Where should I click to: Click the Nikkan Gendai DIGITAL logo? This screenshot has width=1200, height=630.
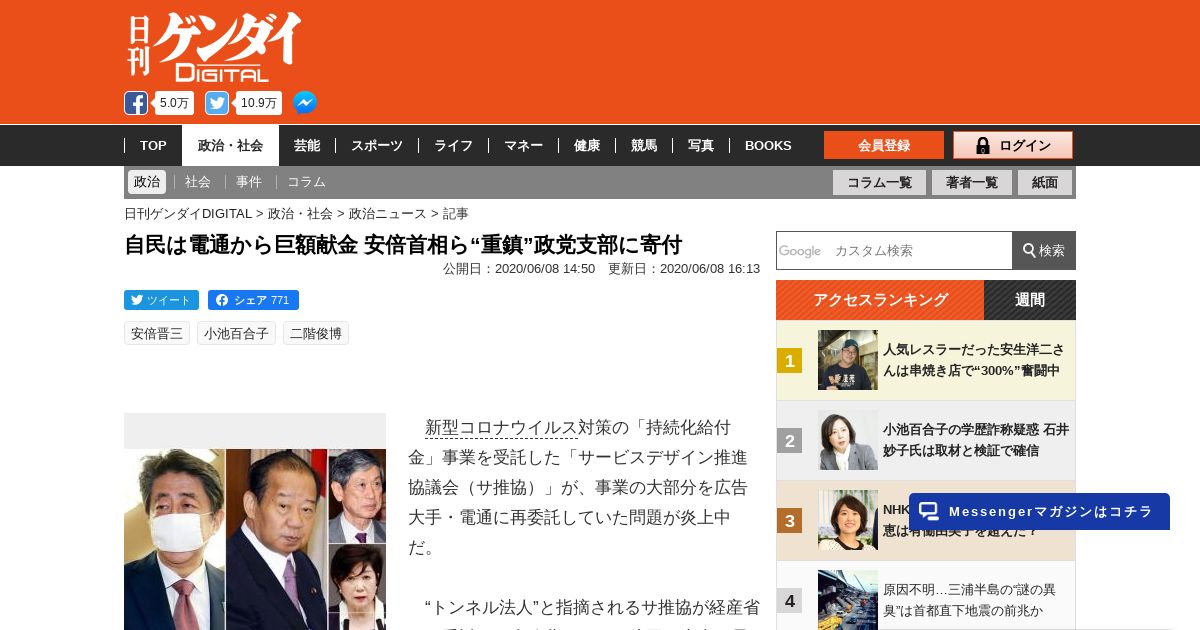tap(214, 47)
